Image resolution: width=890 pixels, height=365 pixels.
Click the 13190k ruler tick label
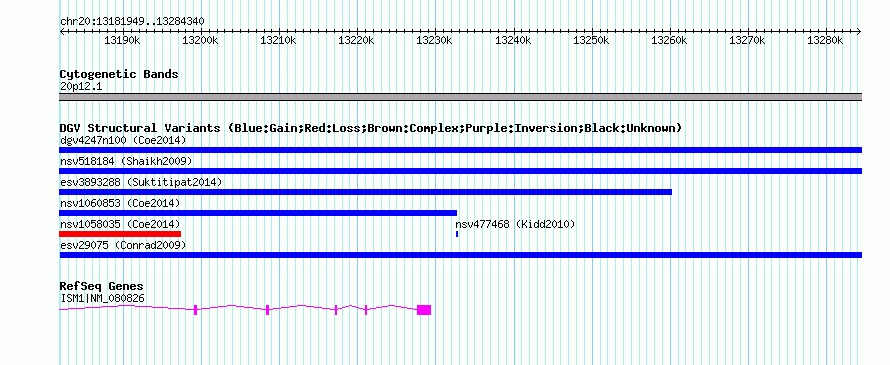(x=122, y=41)
